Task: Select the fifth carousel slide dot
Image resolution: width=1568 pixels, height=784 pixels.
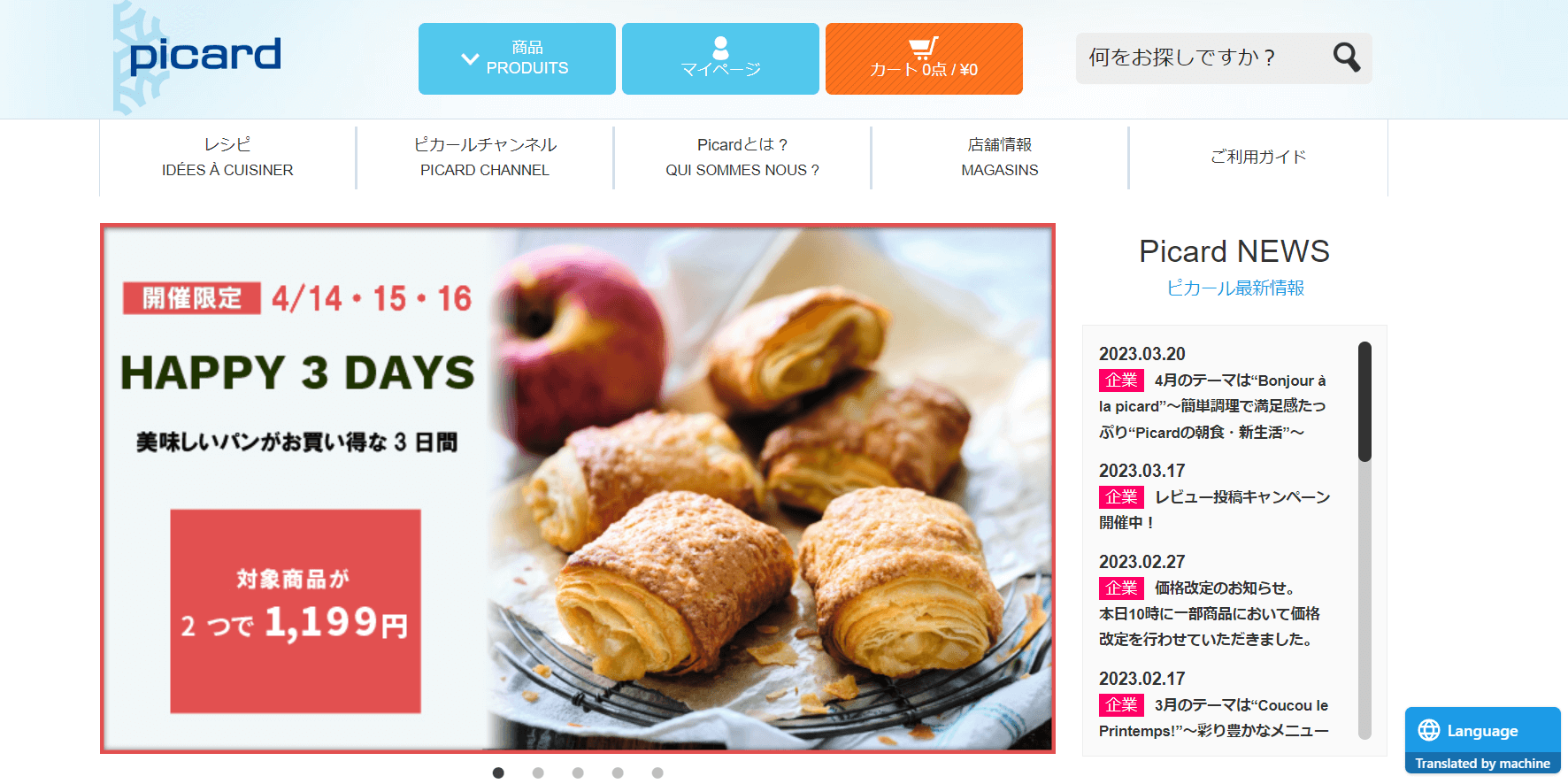Action: (657, 772)
